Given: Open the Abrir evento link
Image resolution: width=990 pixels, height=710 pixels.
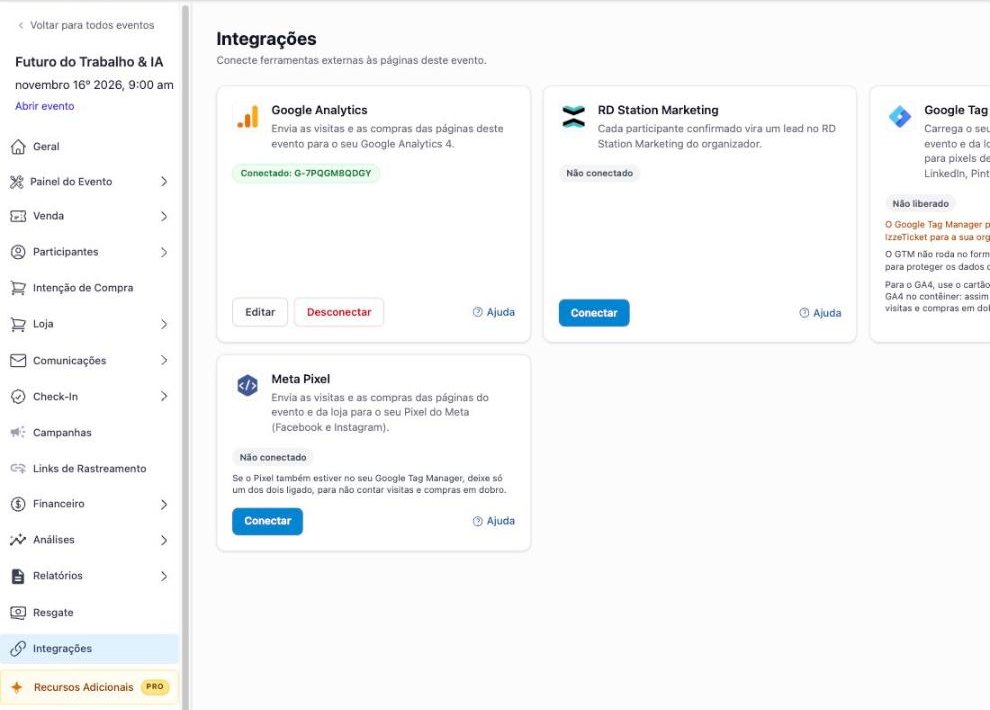Looking at the screenshot, I should pos(45,106).
